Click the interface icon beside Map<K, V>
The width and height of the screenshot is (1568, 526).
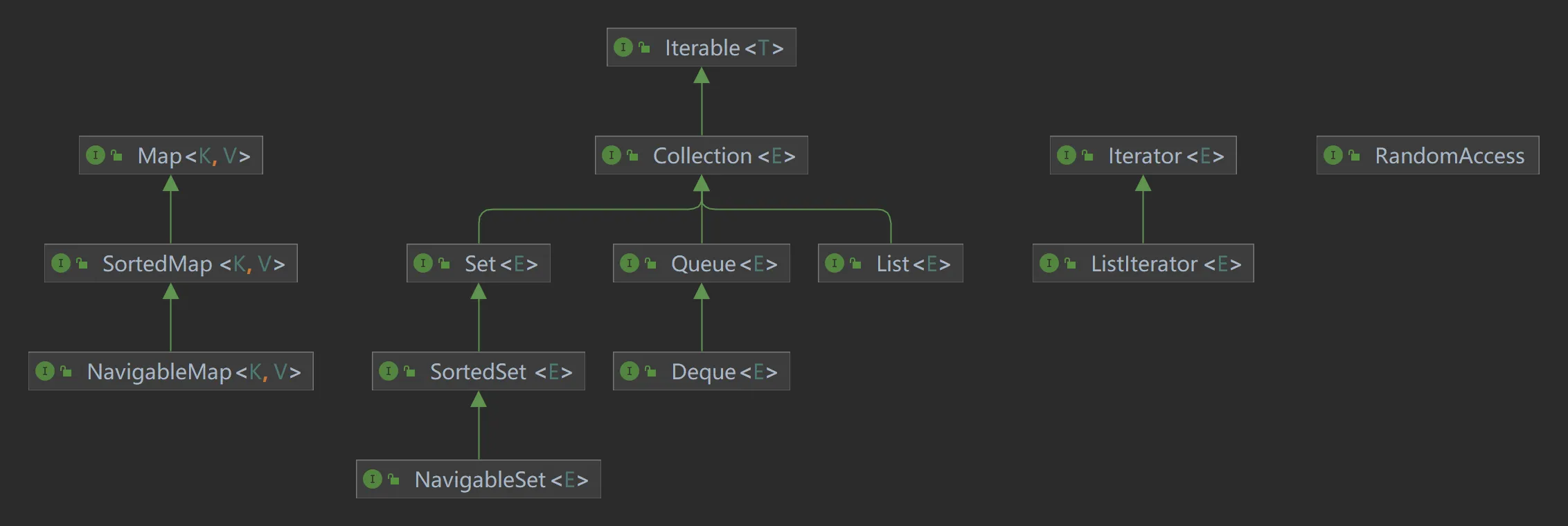pos(95,155)
